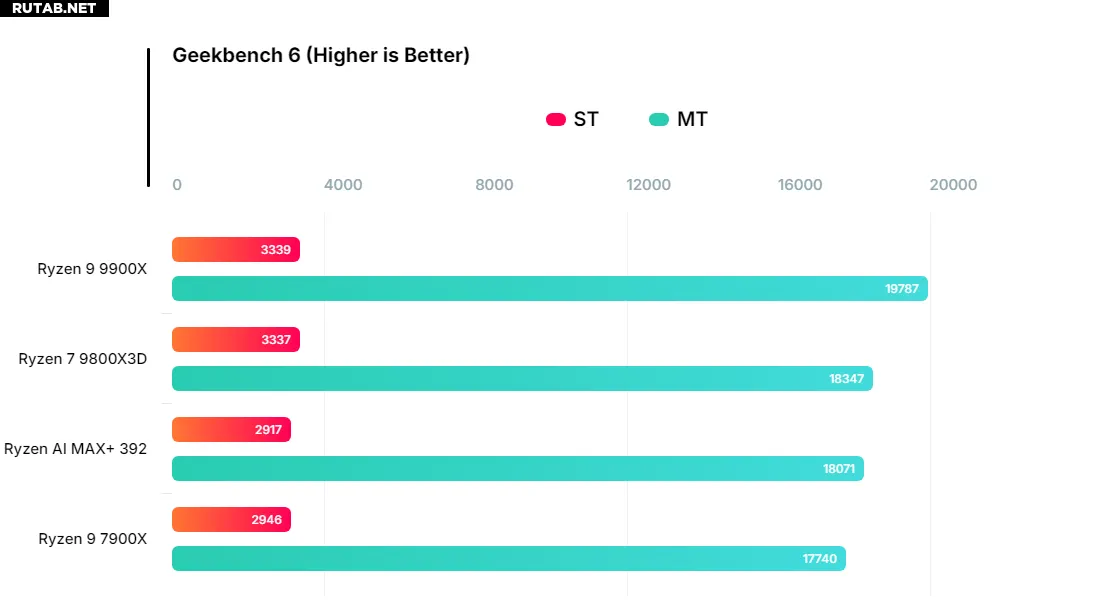The image size is (1107, 608).
Task: Click the Ryzen 7 9800X3D label
Action: coord(83,359)
